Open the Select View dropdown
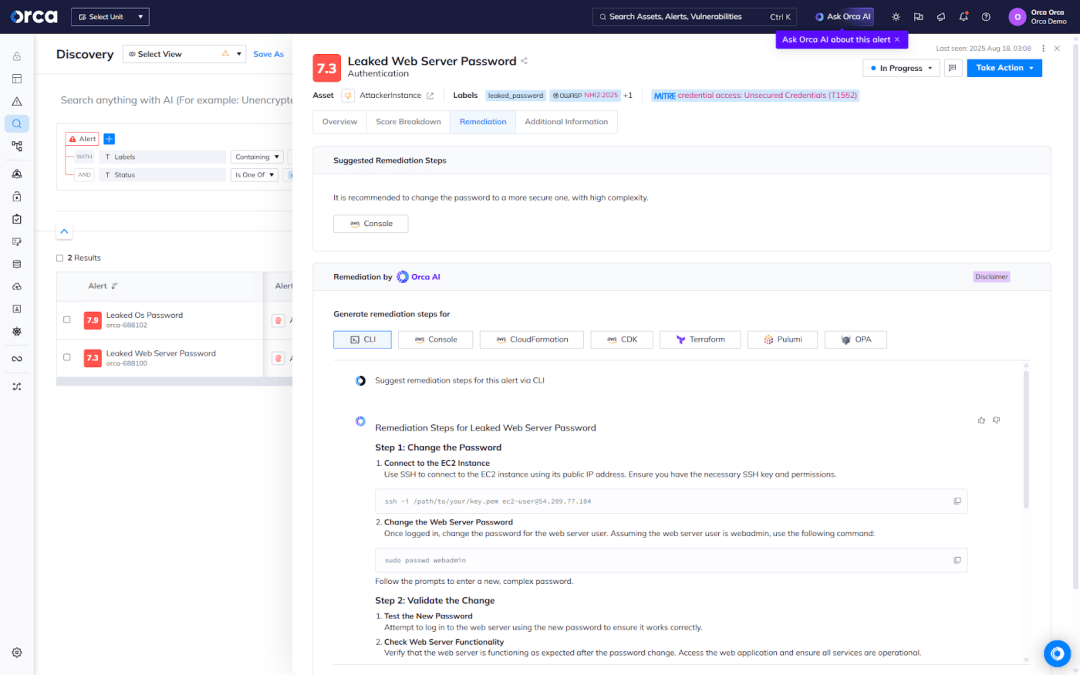The image size is (1080, 675). (x=184, y=54)
